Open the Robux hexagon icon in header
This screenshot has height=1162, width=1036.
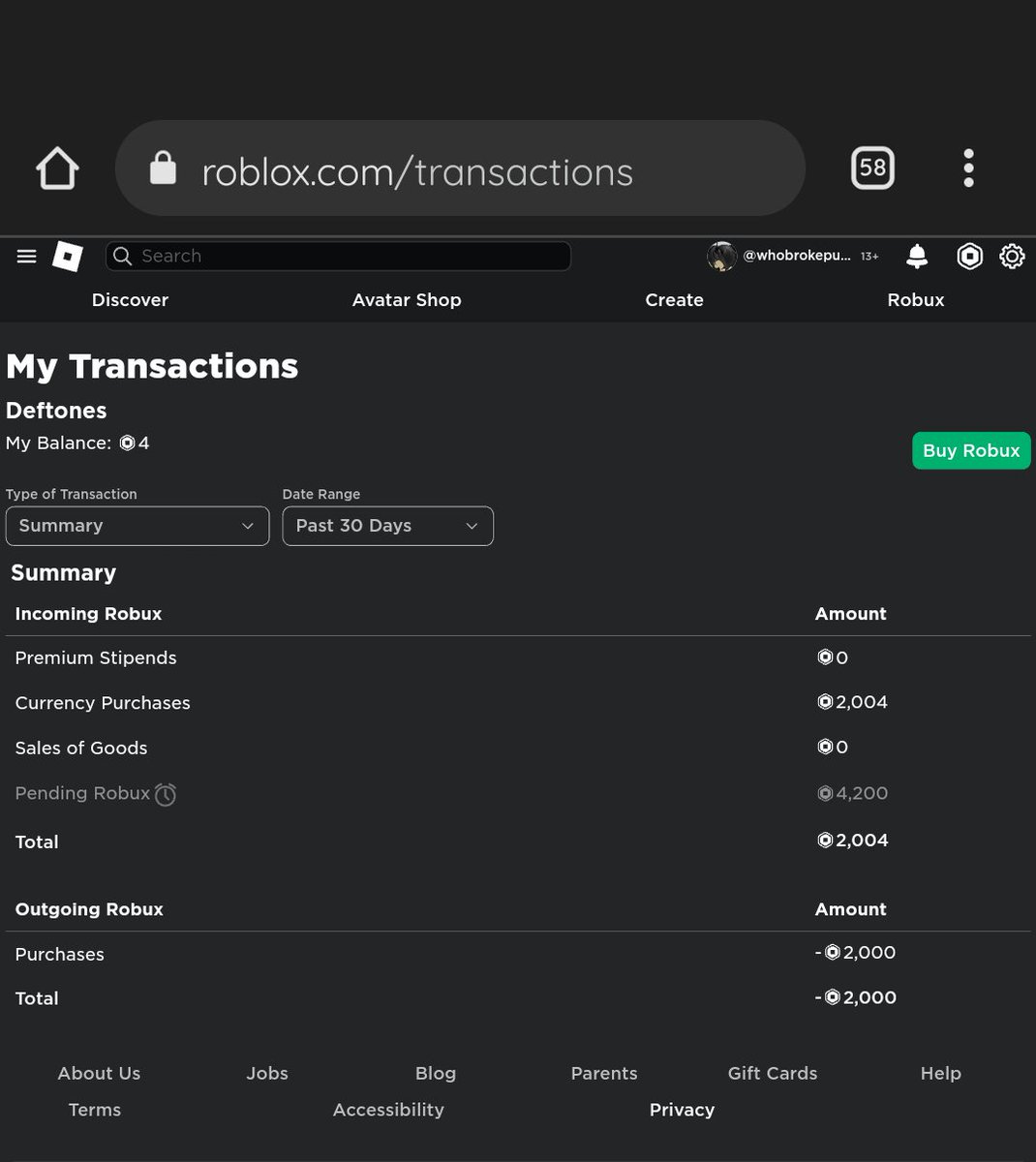click(969, 256)
